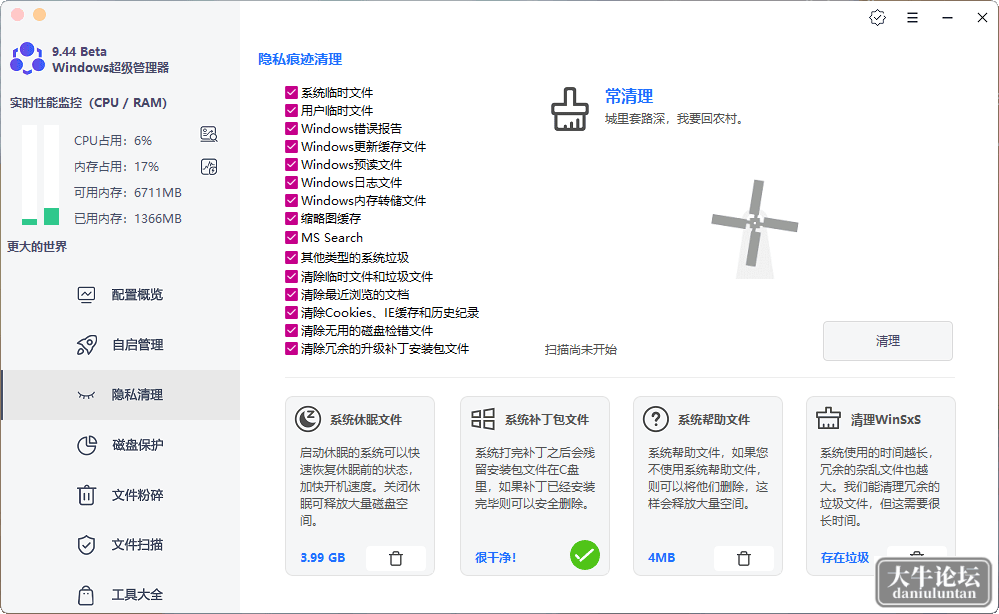Click the RAM usage green bar
Screen dimensions: 999x614
click(x=52, y=217)
